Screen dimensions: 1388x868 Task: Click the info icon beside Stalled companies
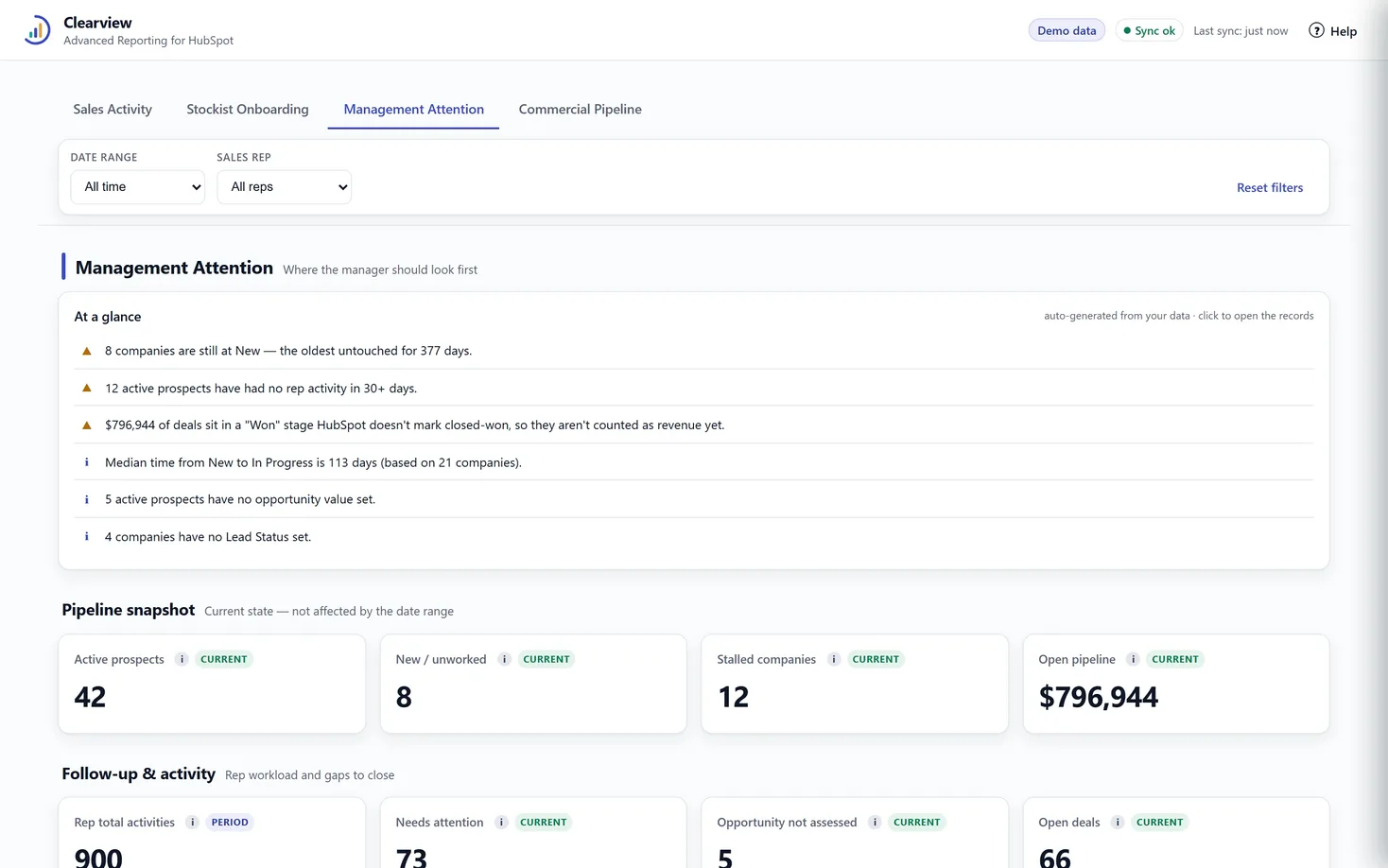point(833,659)
